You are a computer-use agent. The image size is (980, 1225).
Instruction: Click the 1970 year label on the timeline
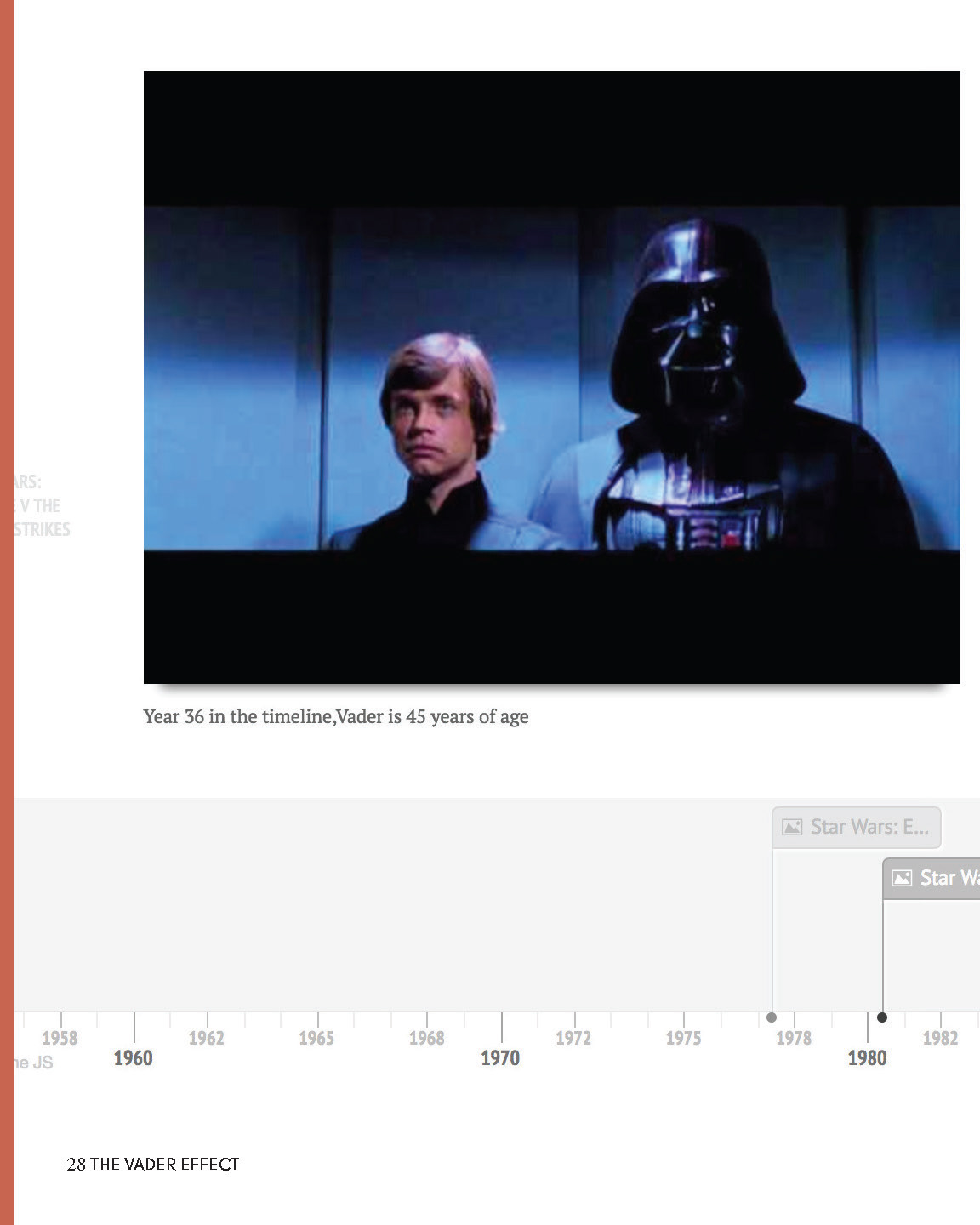click(x=500, y=1058)
